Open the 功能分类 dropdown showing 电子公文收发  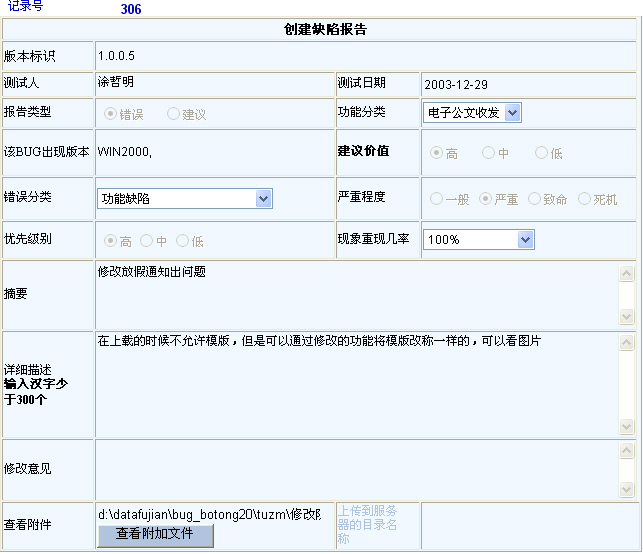click(x=472, y=112)
